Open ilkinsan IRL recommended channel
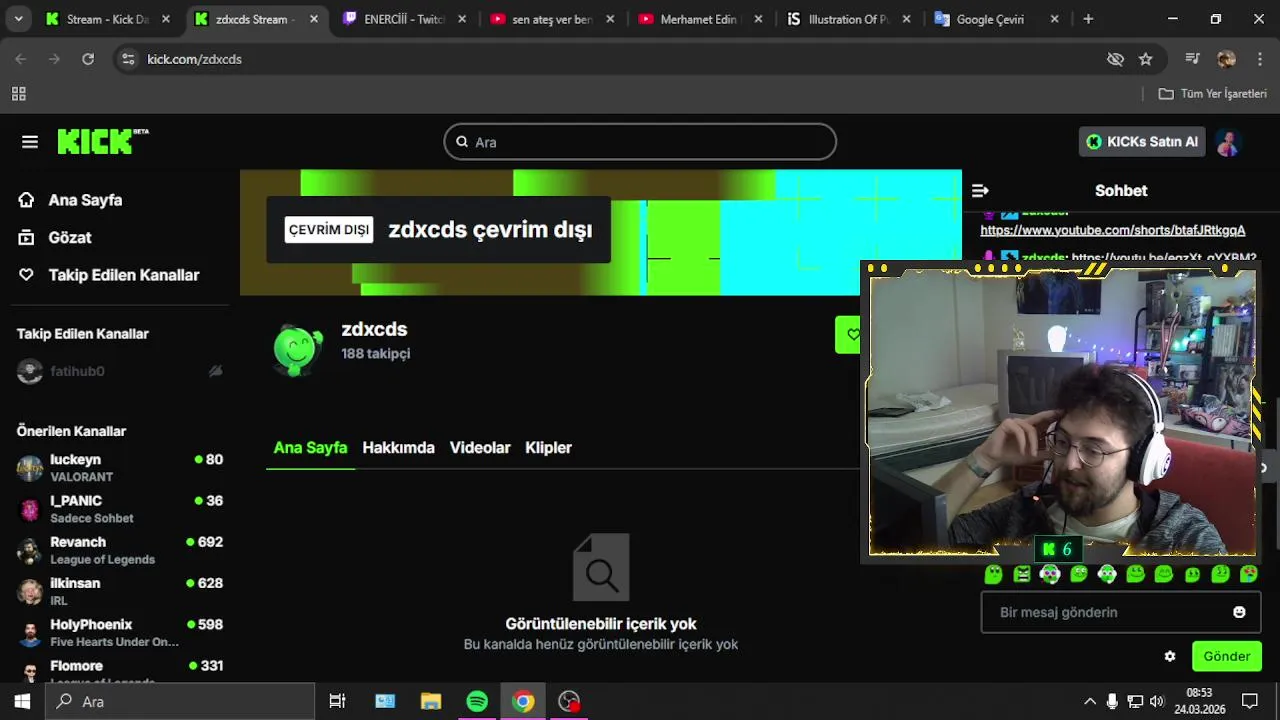The width and height of the screenshot is (1280, 720). (119, 592)
